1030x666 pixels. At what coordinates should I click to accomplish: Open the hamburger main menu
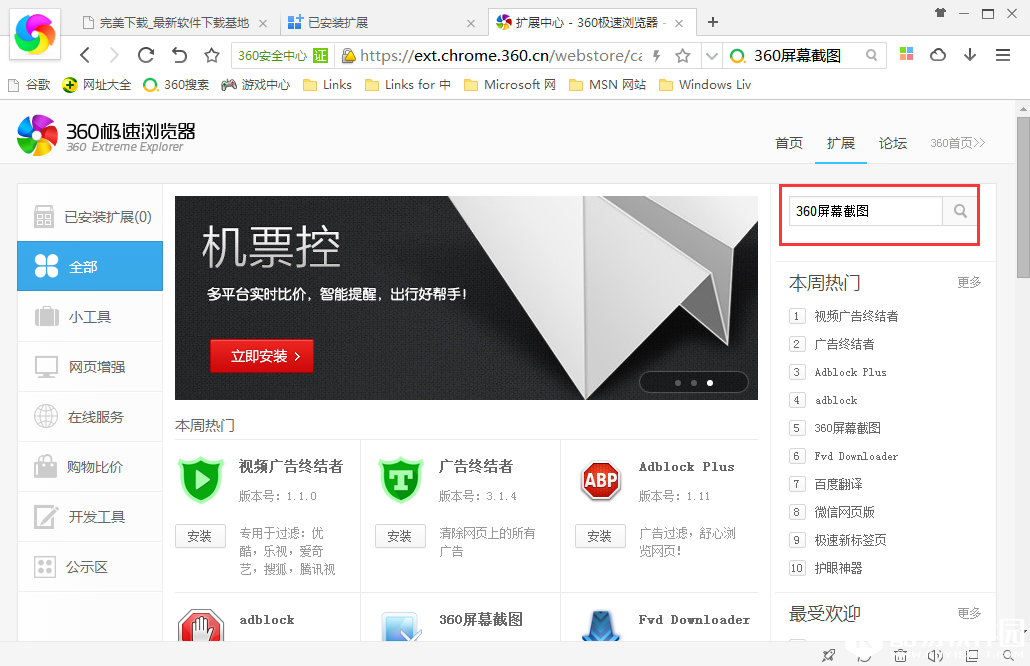(1001, 57)
